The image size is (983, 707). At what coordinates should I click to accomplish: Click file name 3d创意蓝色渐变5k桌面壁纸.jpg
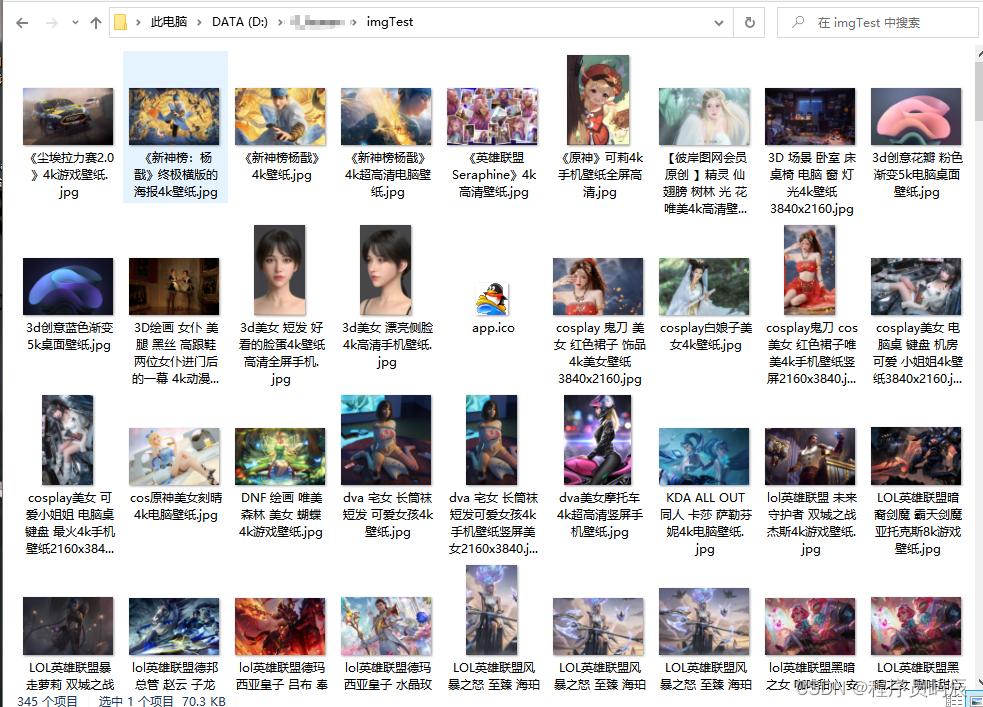click(x=69, y=336)
